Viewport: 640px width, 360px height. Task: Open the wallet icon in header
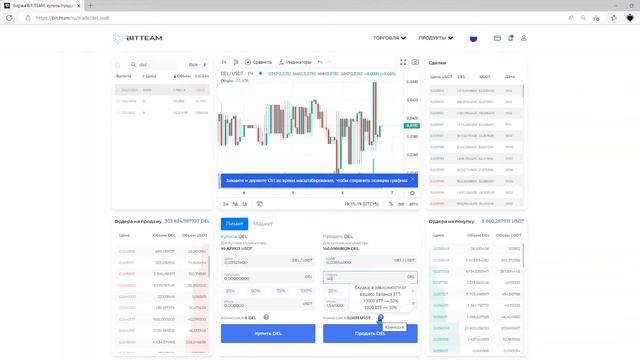(497, 38)
